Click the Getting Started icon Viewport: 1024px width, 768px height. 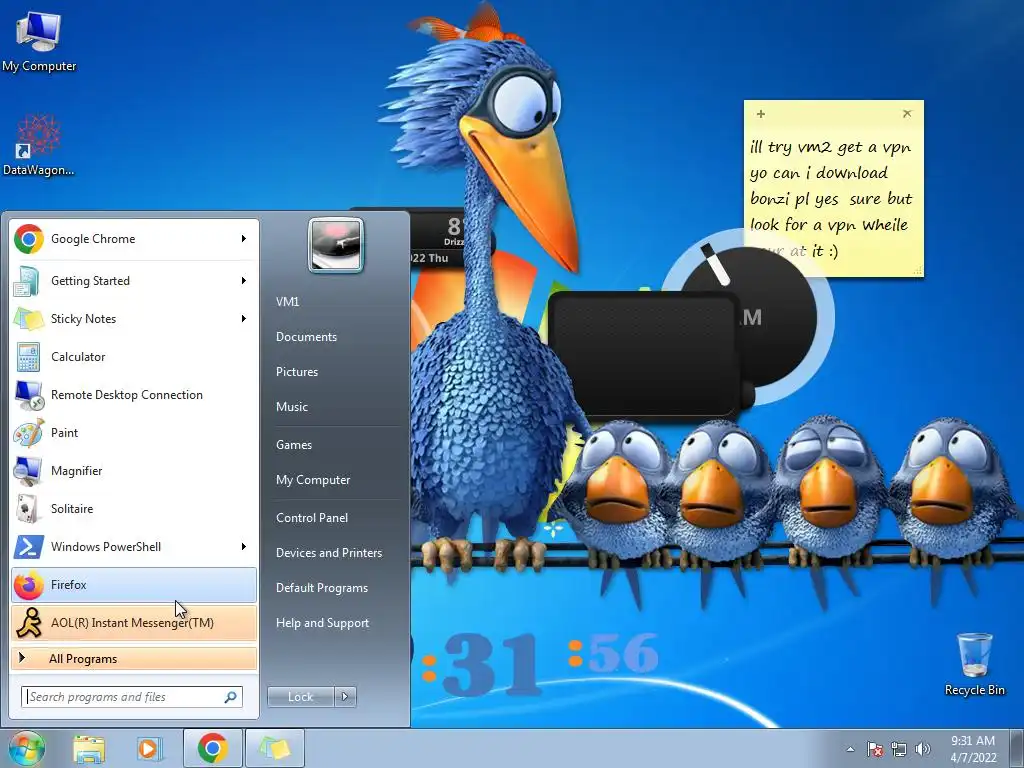point(29,281)
